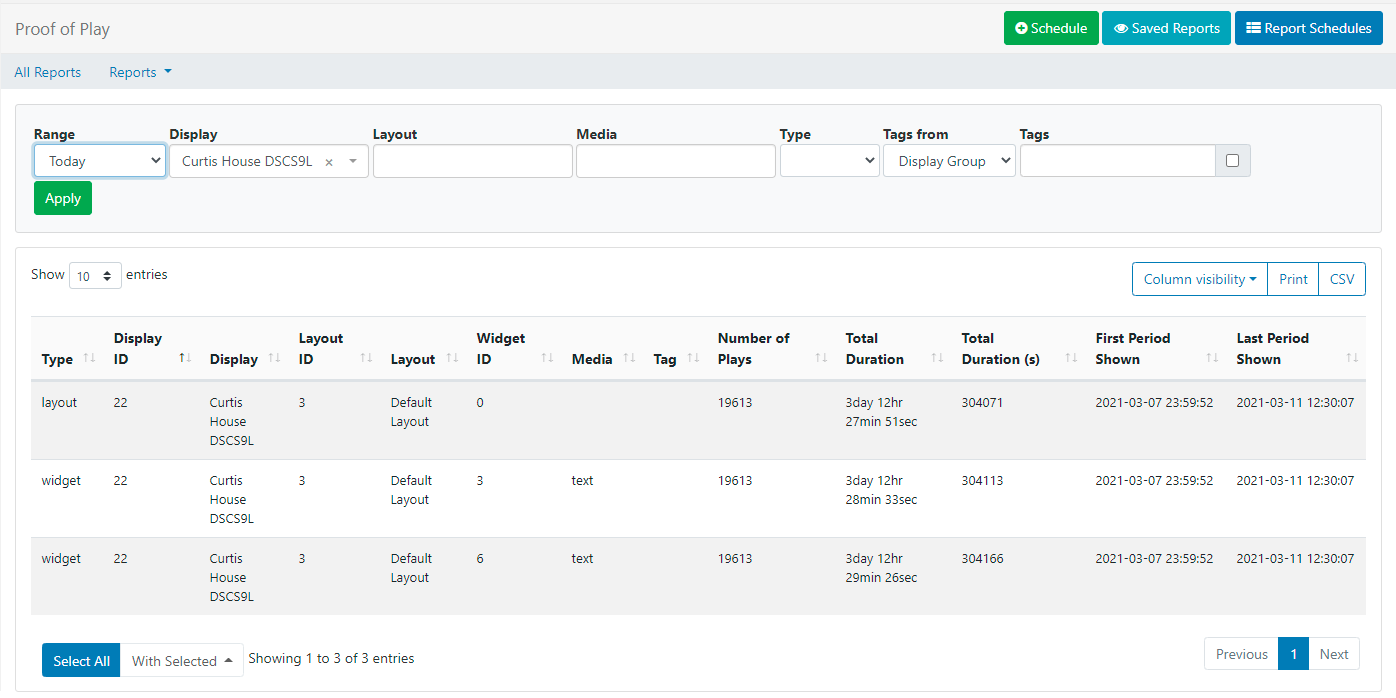The height and width of the screenshot is (698, 1396).
Task: Sort table by Number of Plays
Action: click(x=768, y=348)
